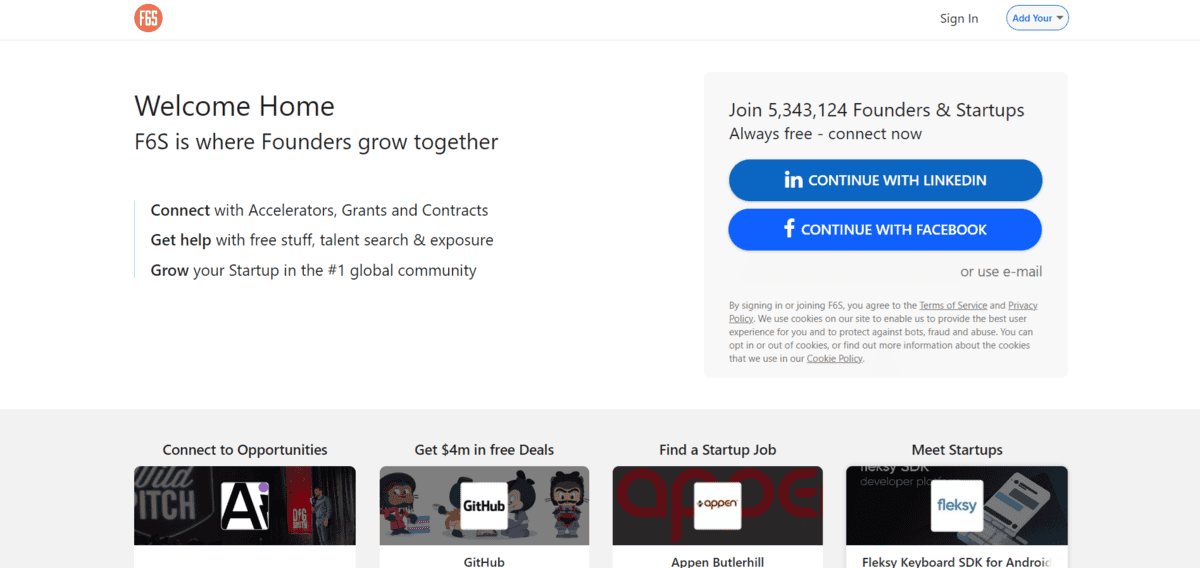Expand the Add Your dropdown

point(1037,18)
